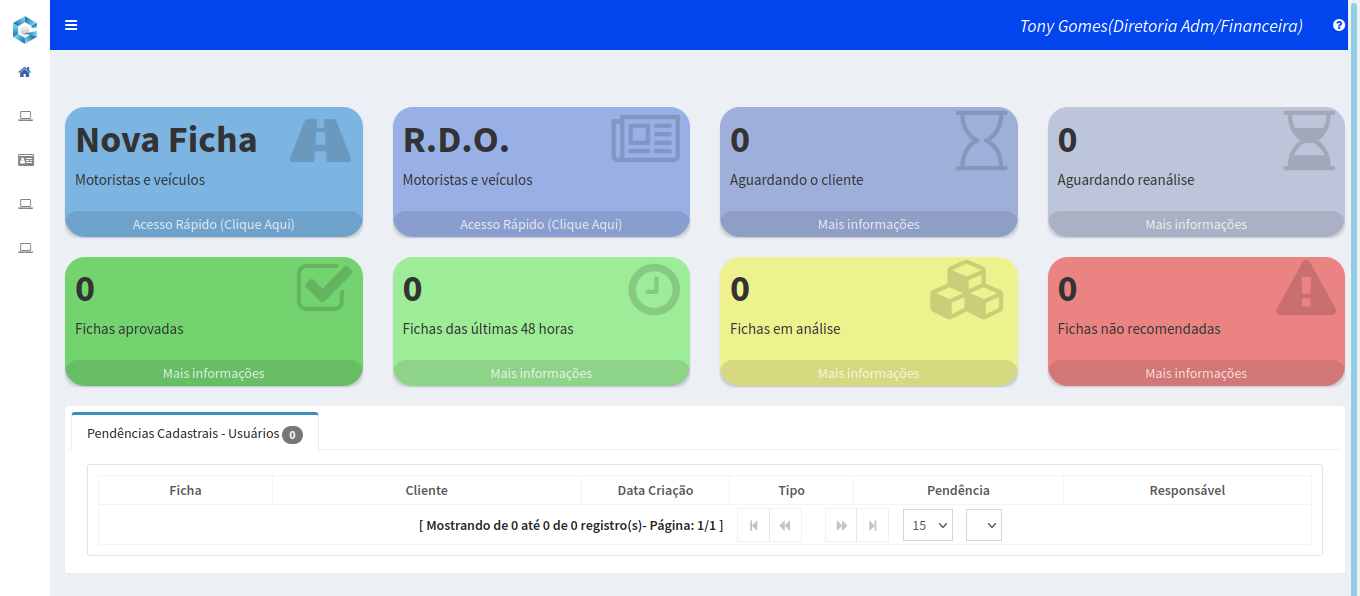Click the application logo in the sidebar
1360x596 pixels.
(25, 29)
